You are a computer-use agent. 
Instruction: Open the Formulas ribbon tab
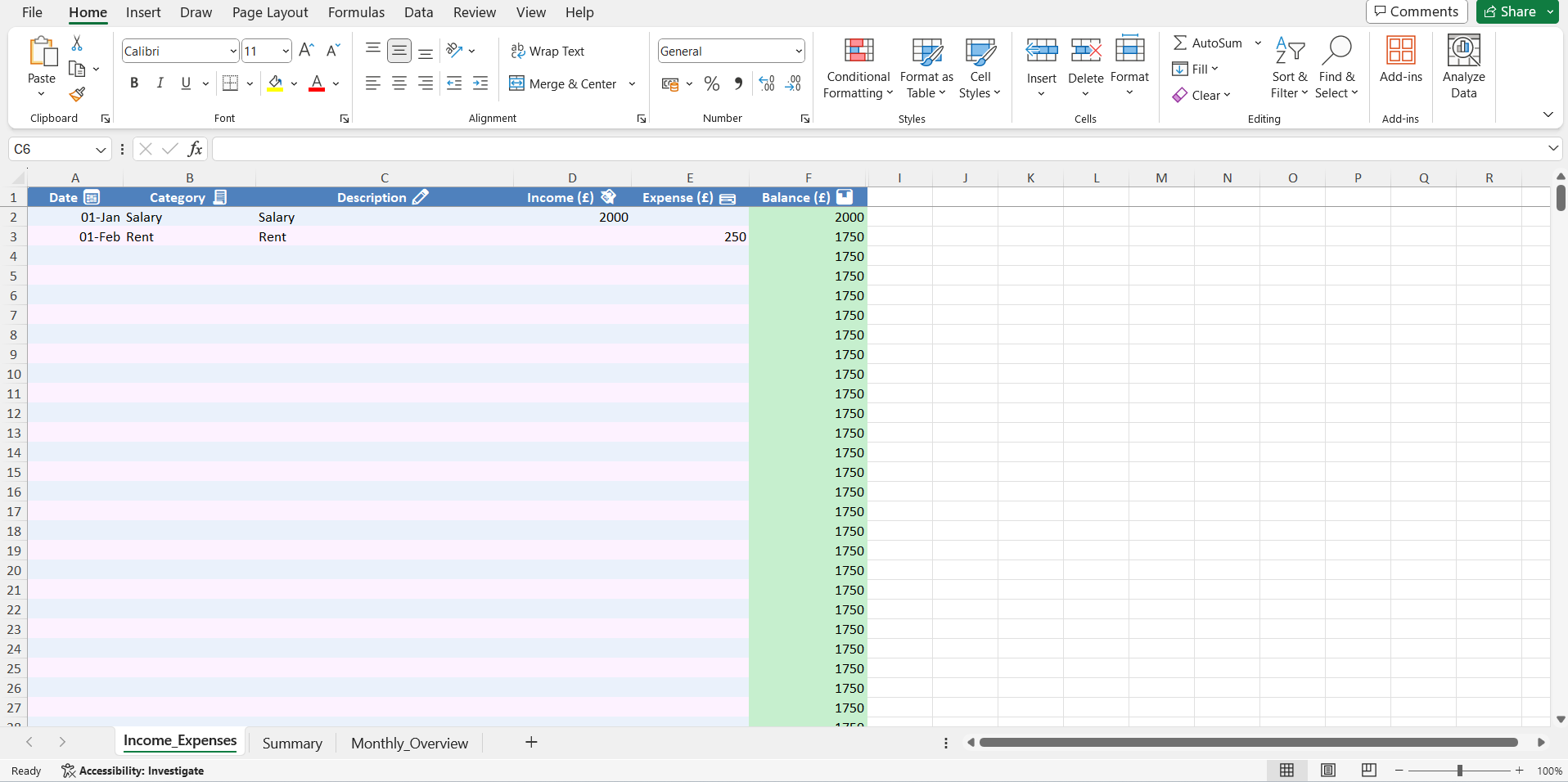pos(356,12)
